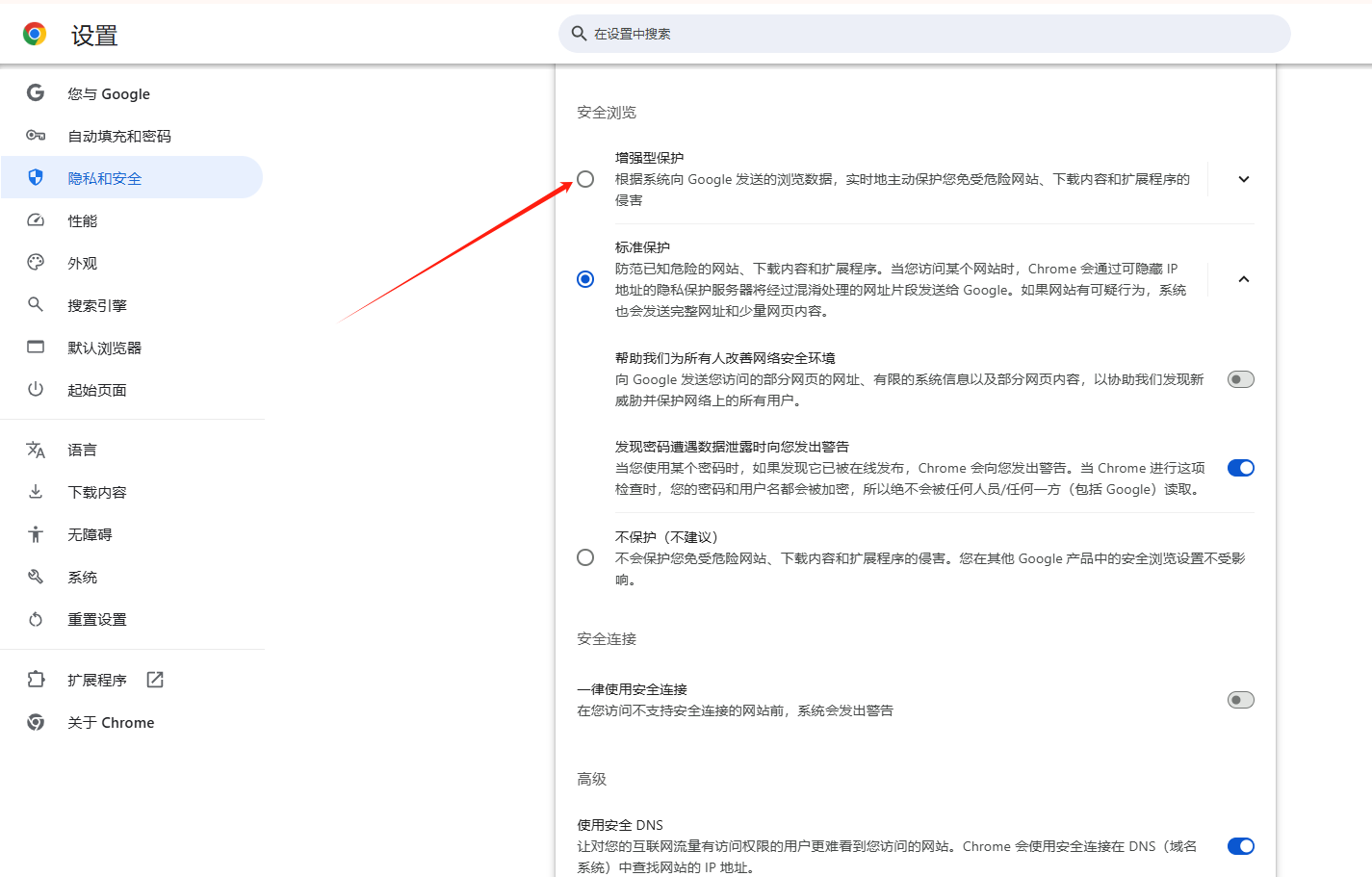This screenshot has height=877, width=1372.
Task: Click the translate icon for languages
Action: coord(36,450)
